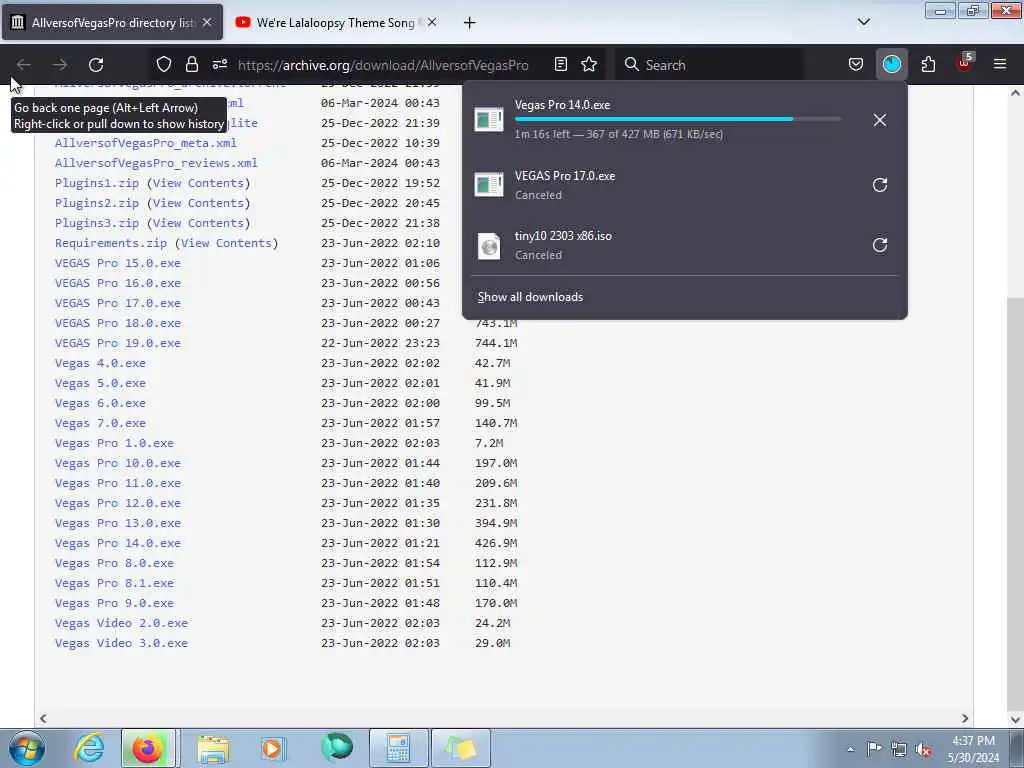Show hidden tray icons arrow
Screen dimensions: 1024x768
pyautogui.click(x=850, y=749)
